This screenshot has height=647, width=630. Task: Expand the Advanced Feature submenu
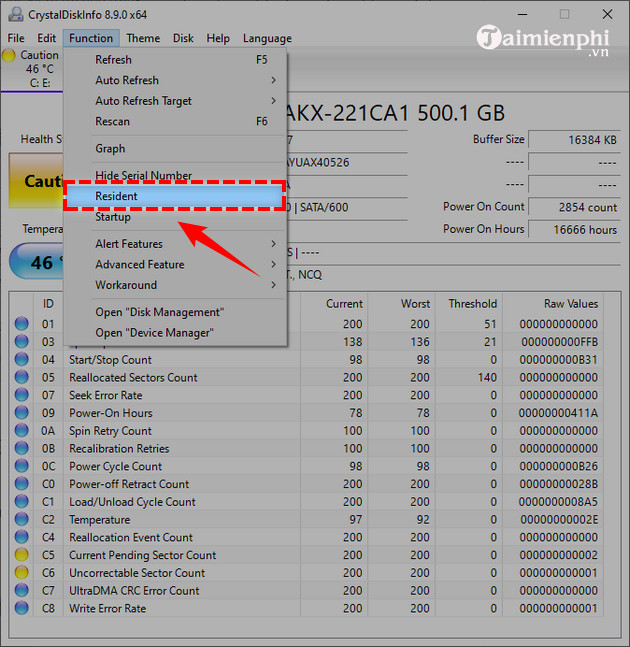[x=175, y=264]
